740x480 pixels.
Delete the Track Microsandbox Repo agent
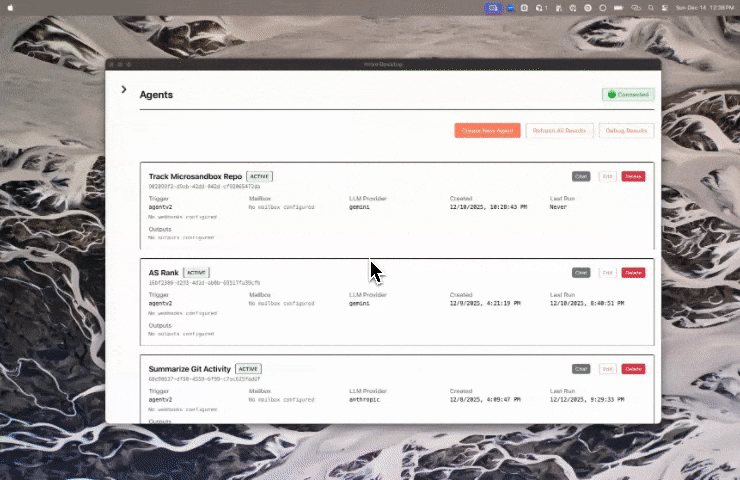click(x=633, y=176)
